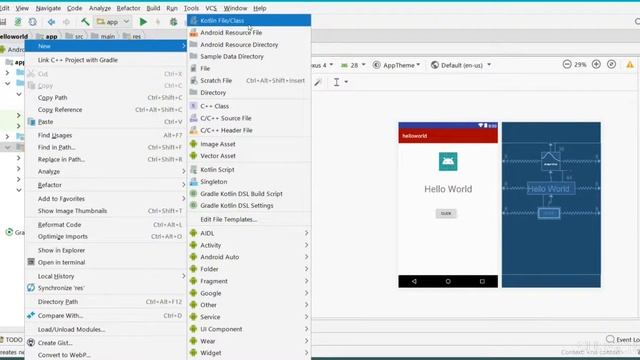Screen dimensions: 640x360
Task: Click the magic wand icon in the design toolbar
Action: (318, 82)
